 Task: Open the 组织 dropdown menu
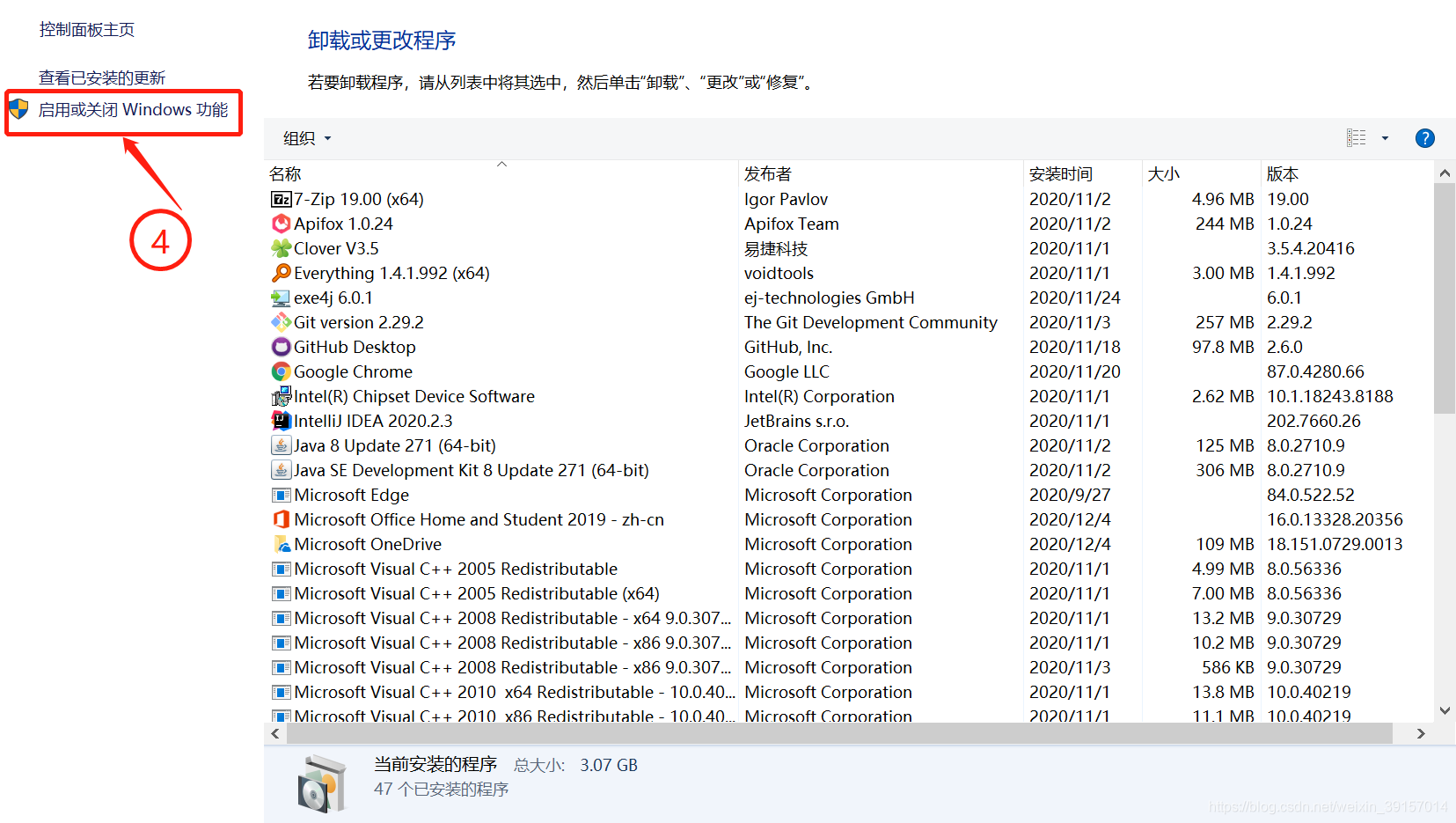307,138
